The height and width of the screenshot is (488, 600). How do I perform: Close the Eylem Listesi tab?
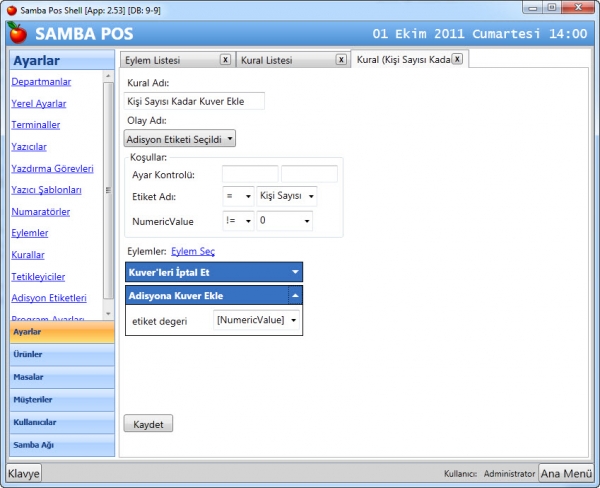(225, 60)
